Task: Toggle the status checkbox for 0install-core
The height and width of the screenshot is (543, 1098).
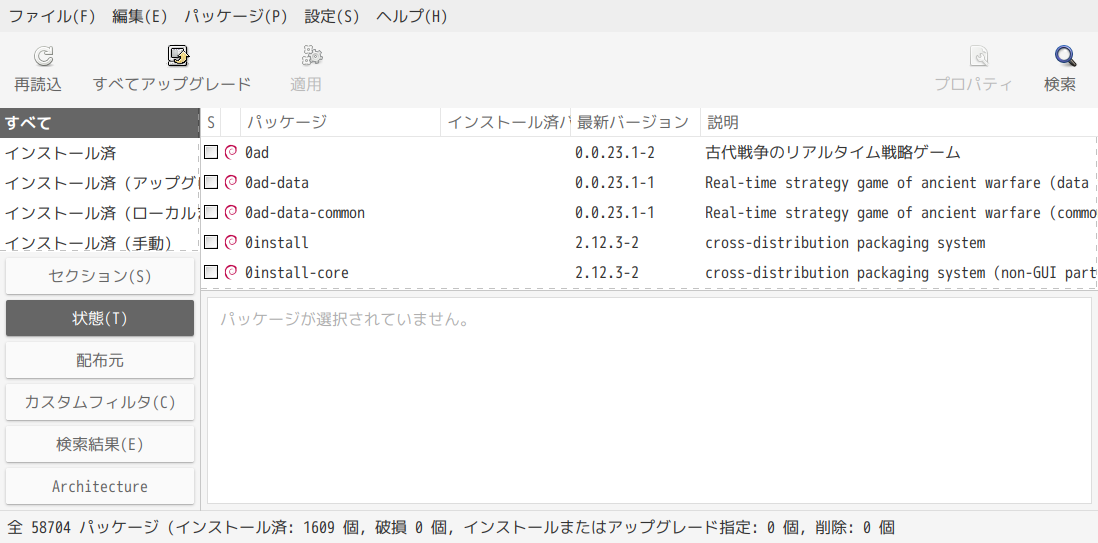Action: [x=211, y=273]
